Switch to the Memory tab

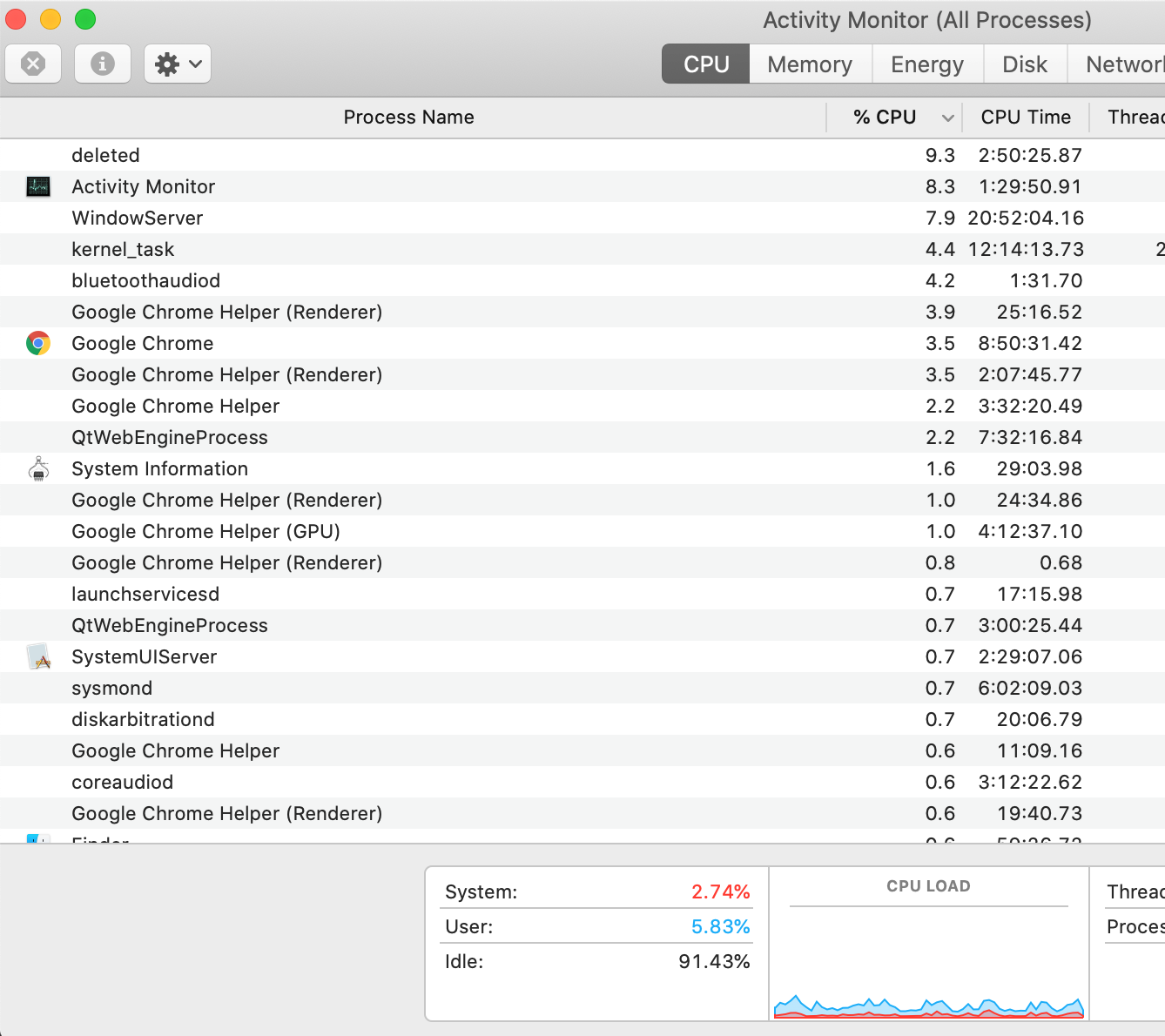(810, 64)
